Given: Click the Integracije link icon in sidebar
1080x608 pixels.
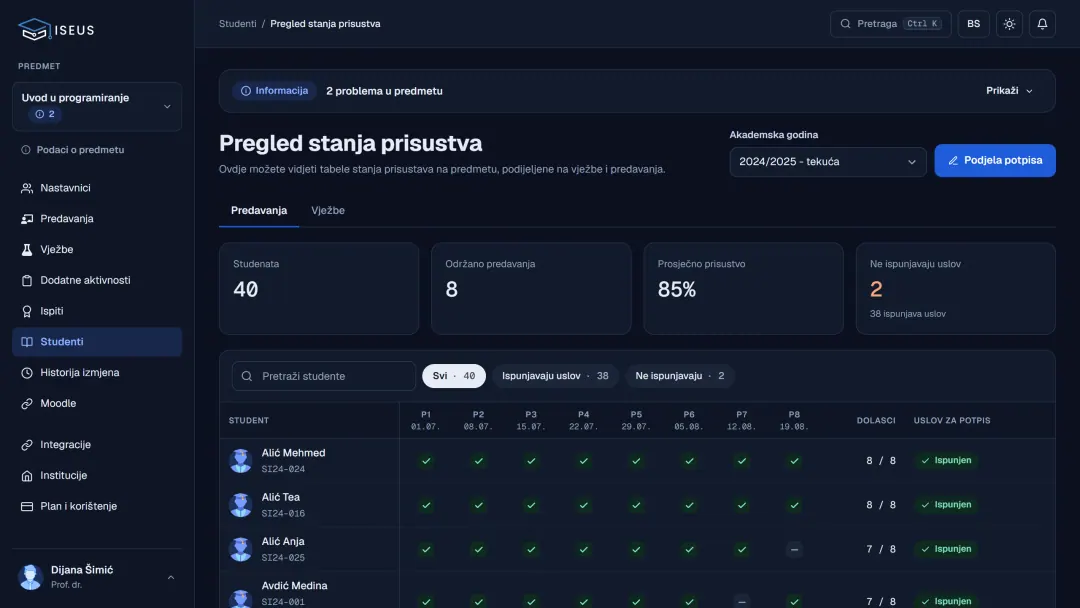Looking at the screenshot, I should click(27, 445).
